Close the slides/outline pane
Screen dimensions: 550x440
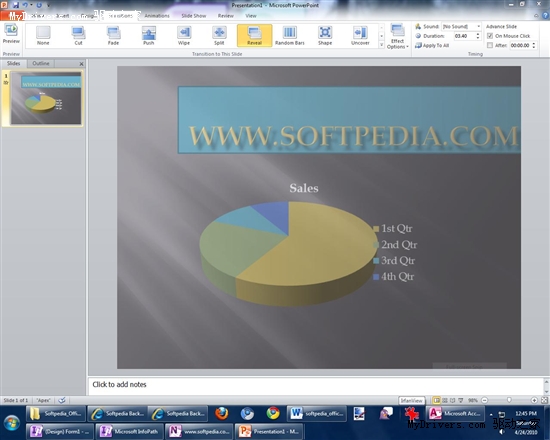[81, 64]
